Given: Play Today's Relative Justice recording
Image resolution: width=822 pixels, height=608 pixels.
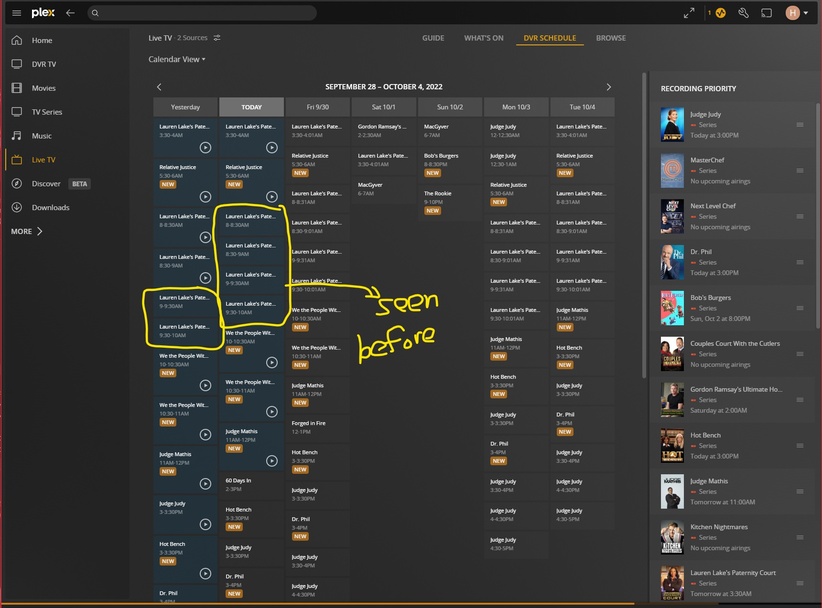Looking at the screenshot, I should 272,197.
